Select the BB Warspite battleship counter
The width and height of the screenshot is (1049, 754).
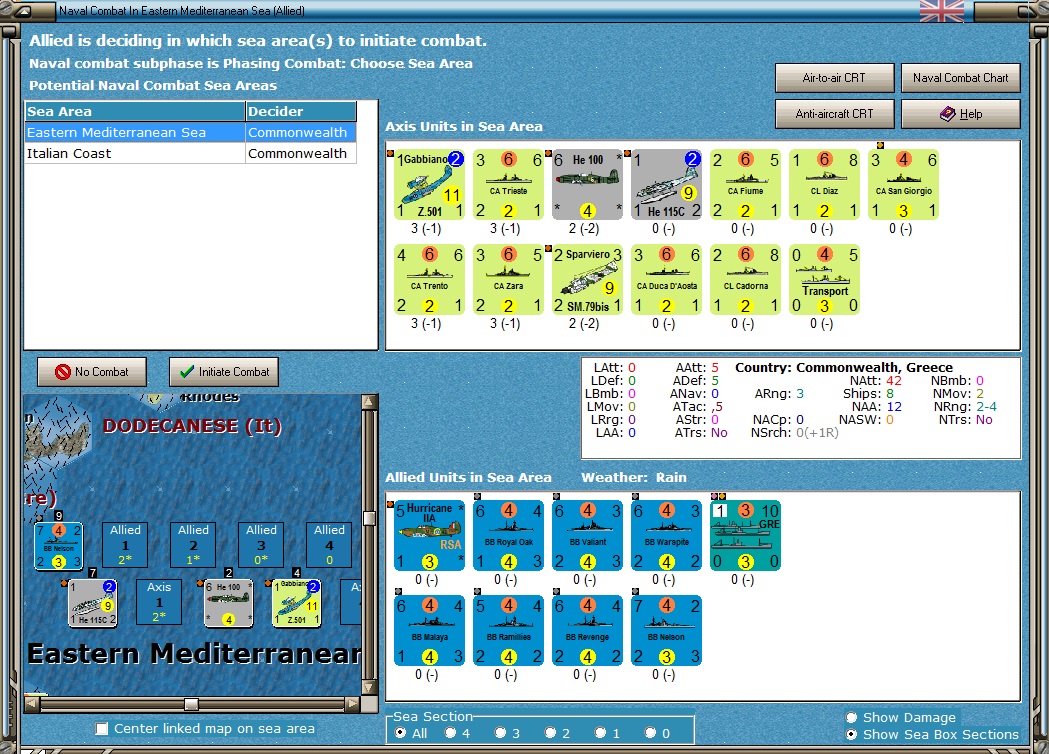pyautogui.click(x=666, y=536)
